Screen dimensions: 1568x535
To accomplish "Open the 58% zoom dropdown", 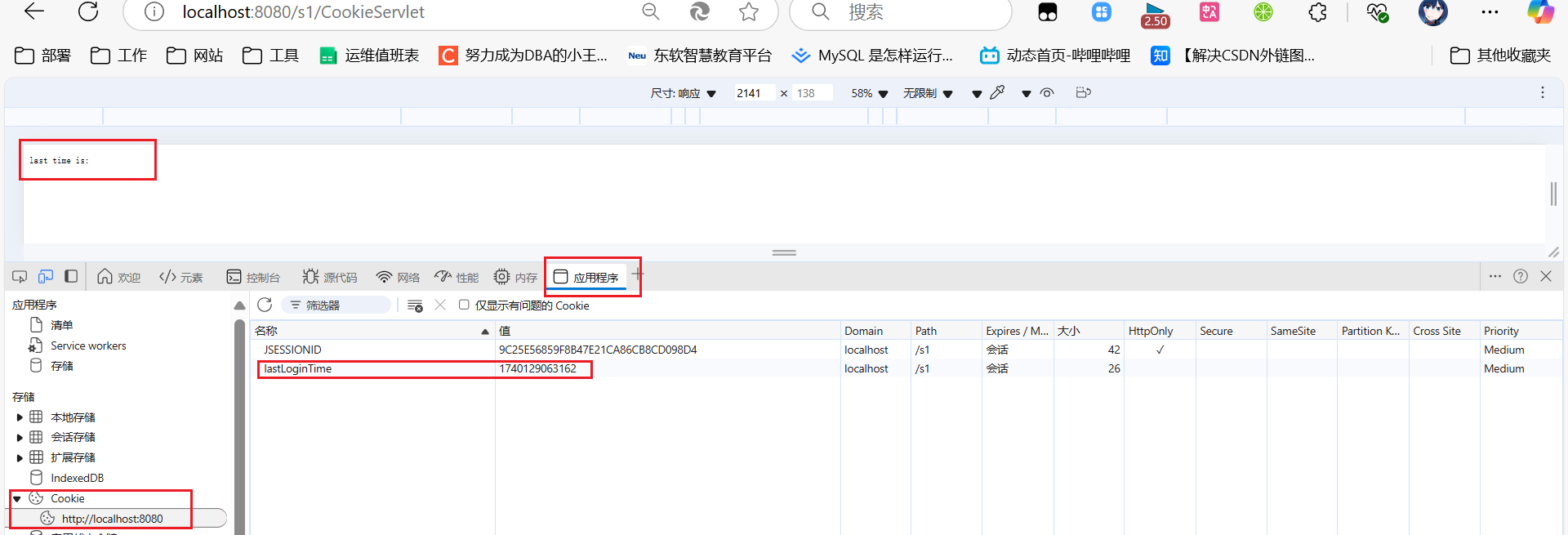I will point(869,93).
